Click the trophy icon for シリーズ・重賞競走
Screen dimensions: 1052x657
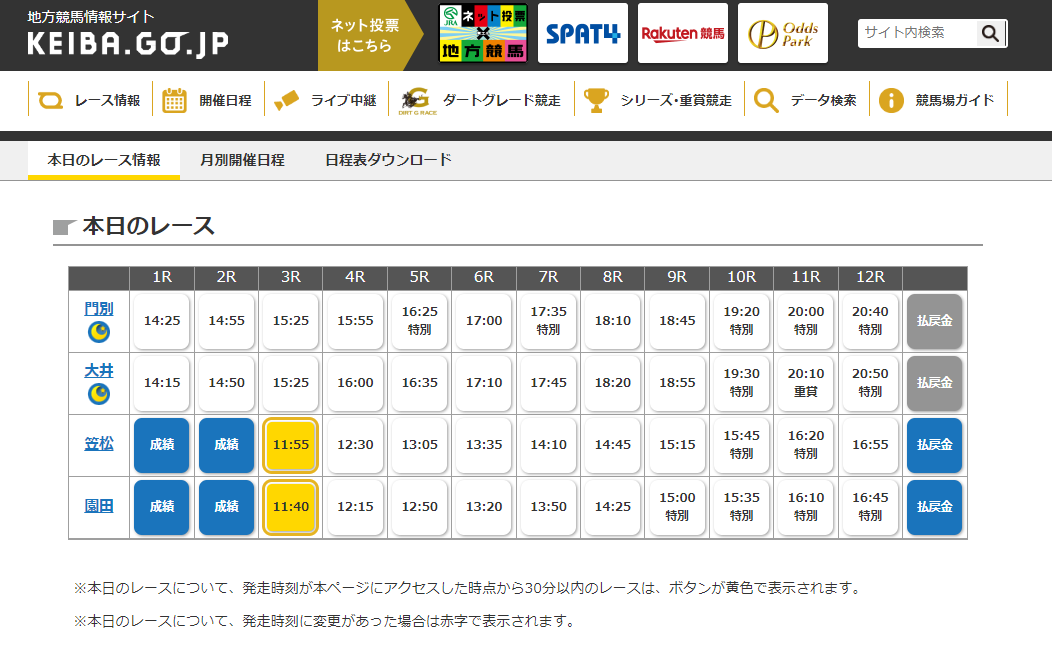point(597,100)
